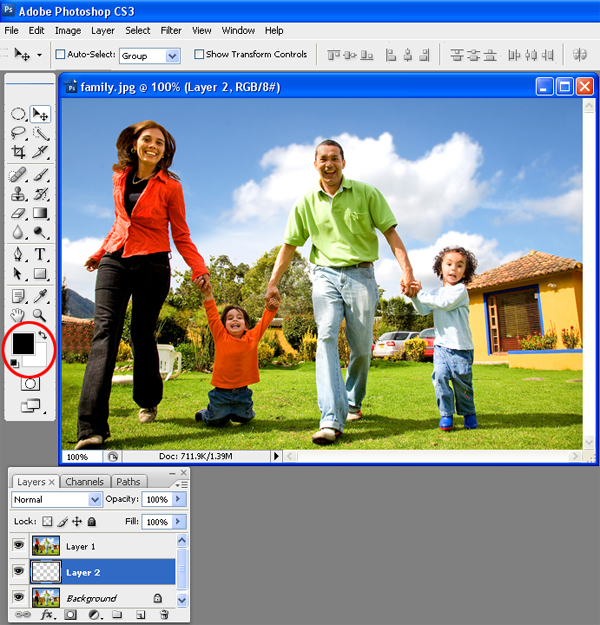This screenshot has height=625, width=600.
Task: Enable the Auto-Select checkbox
Action: point(61,55)
